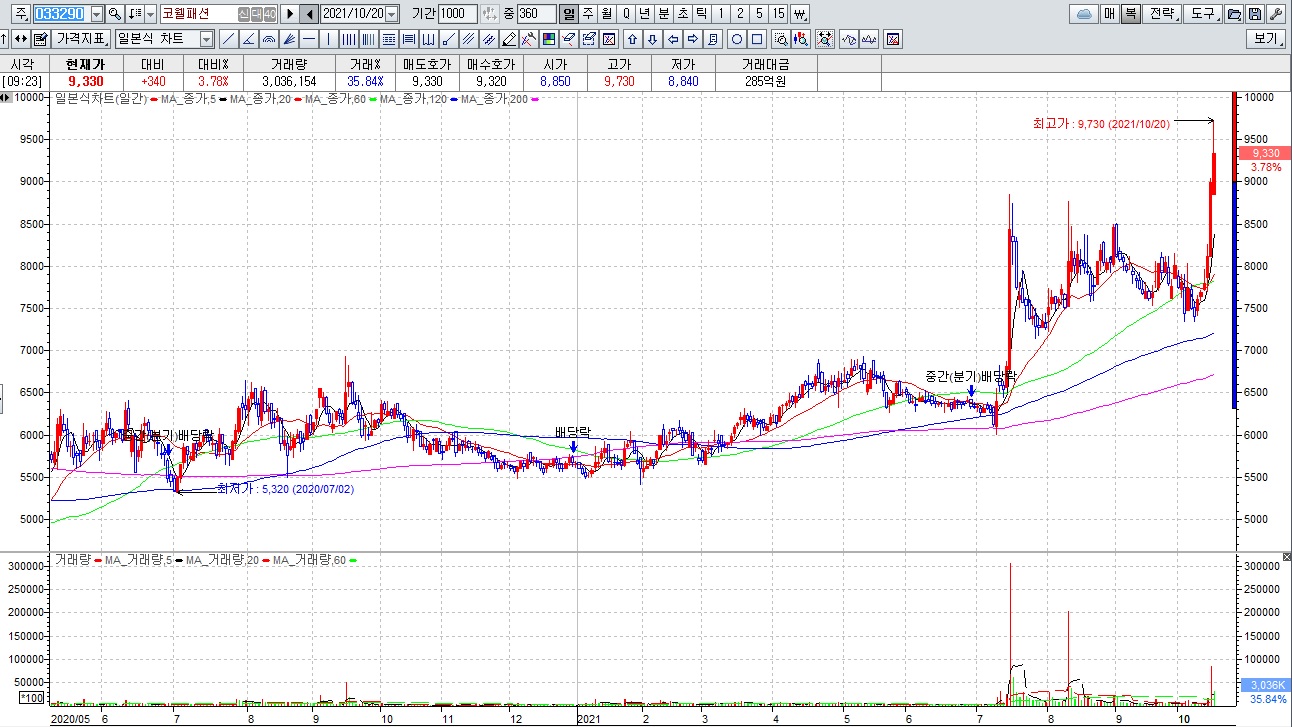Click the down arrow marker tool

click(654, 39)
